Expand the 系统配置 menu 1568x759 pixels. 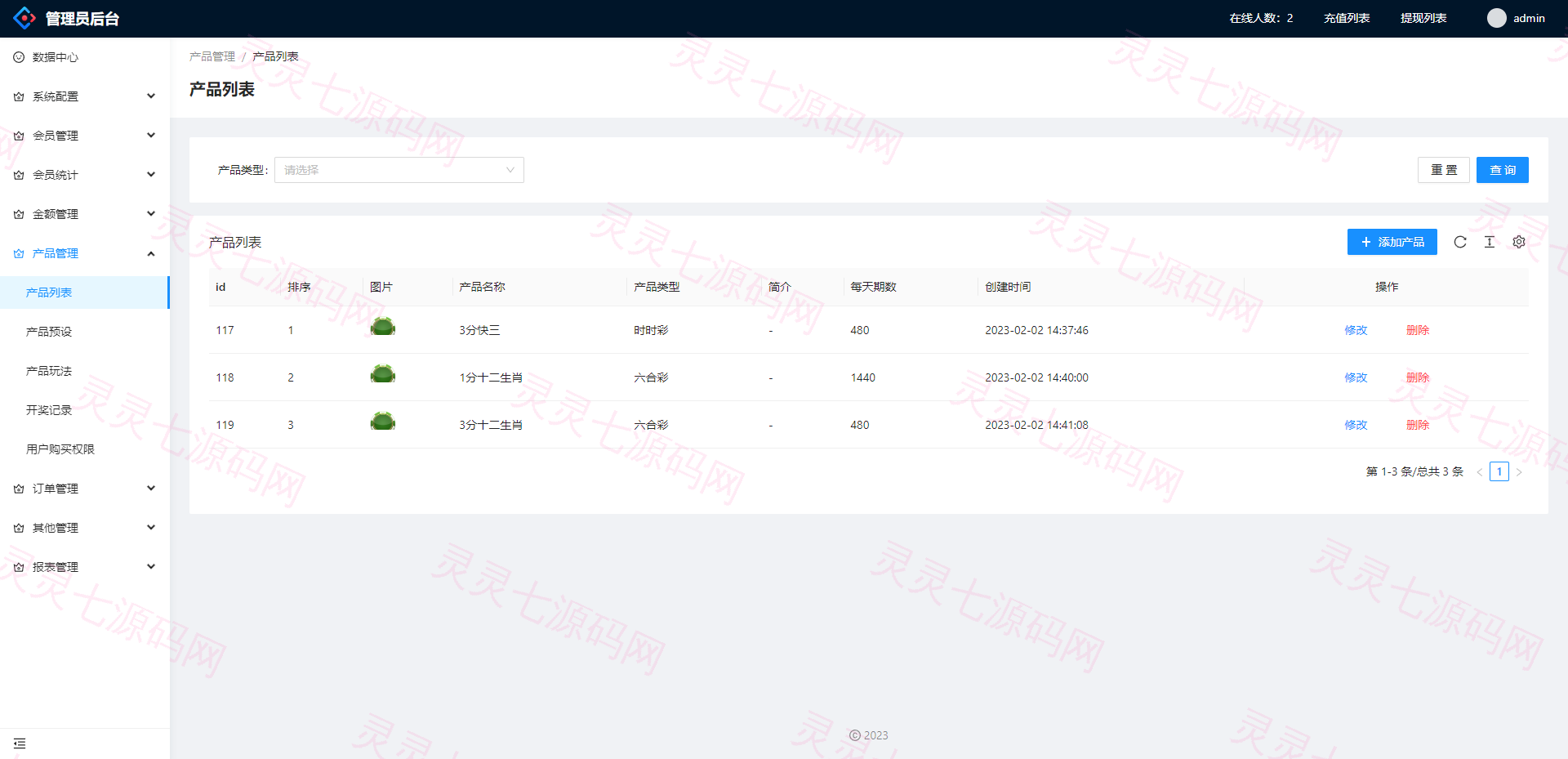[x=85, y=96]
